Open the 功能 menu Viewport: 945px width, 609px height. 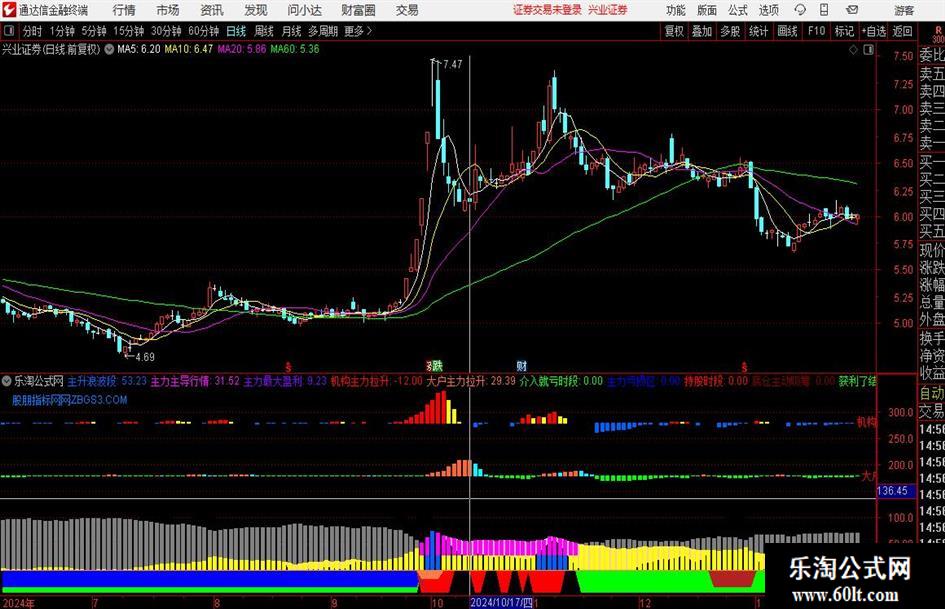pos(676,10)
